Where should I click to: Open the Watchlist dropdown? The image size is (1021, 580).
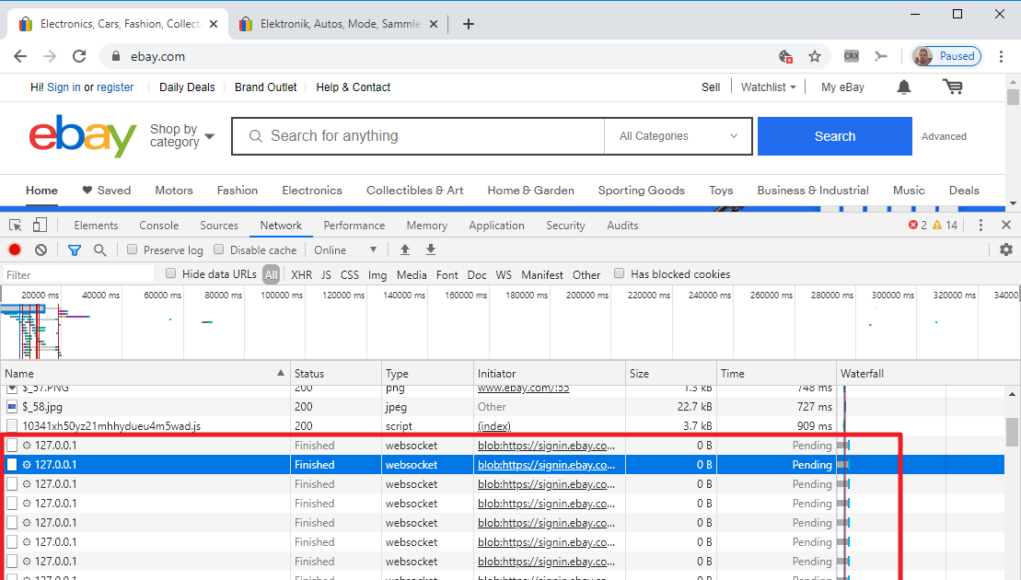pyautogui.click(x=768, y=87)
